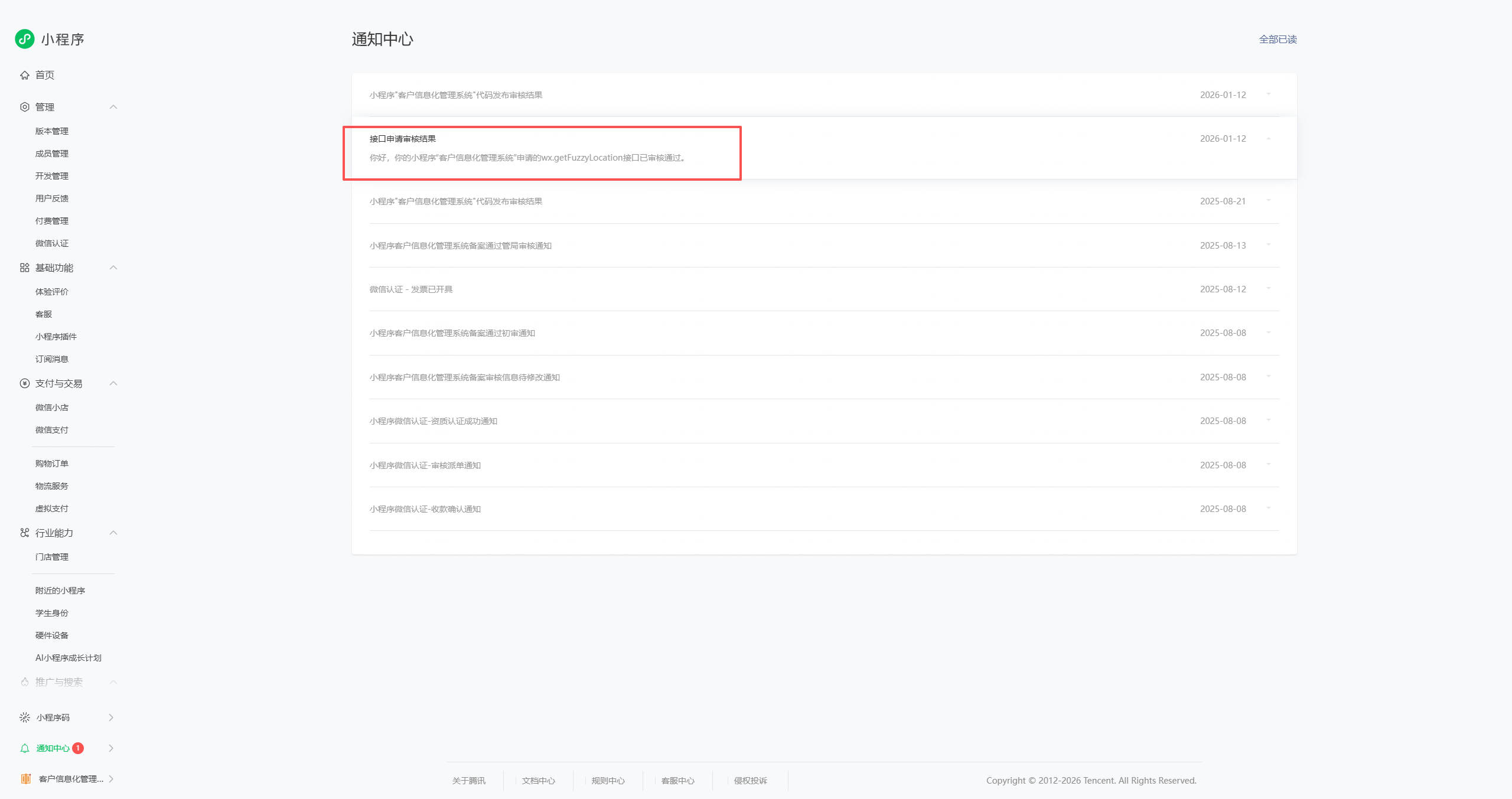Collapse the open 接口申请审核结果 notification arrow
This screenshot has width=1512, height=799.
(1268, 139)
